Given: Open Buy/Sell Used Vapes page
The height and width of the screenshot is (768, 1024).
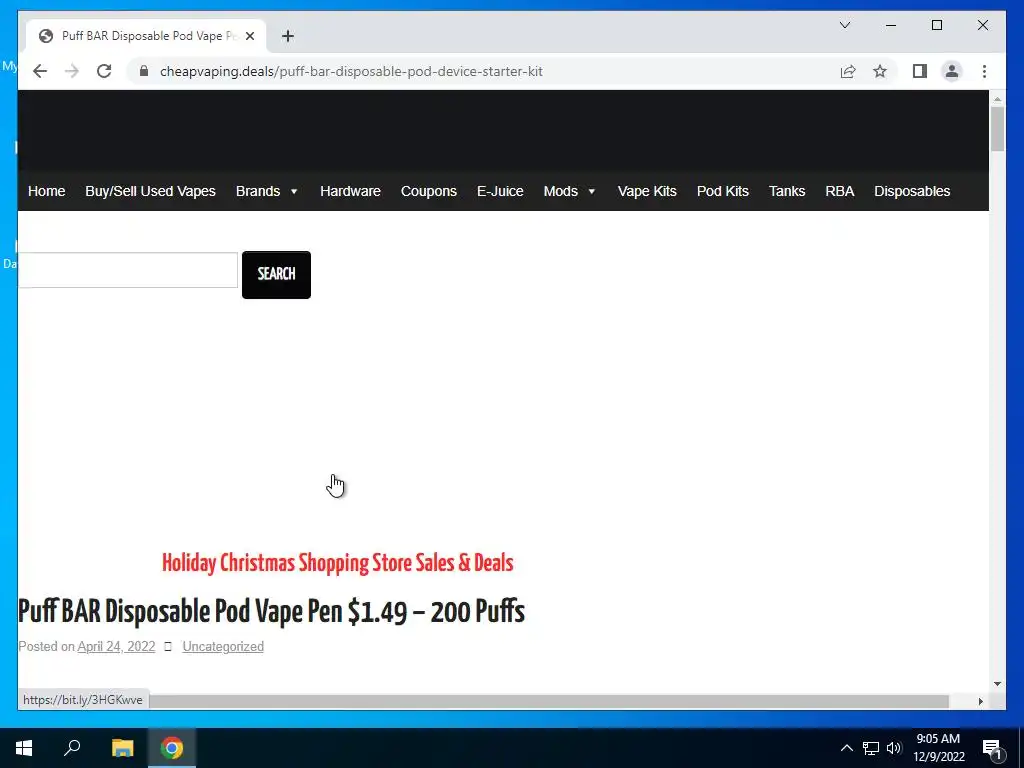Looking at the screenshot, I should [150, 191].
